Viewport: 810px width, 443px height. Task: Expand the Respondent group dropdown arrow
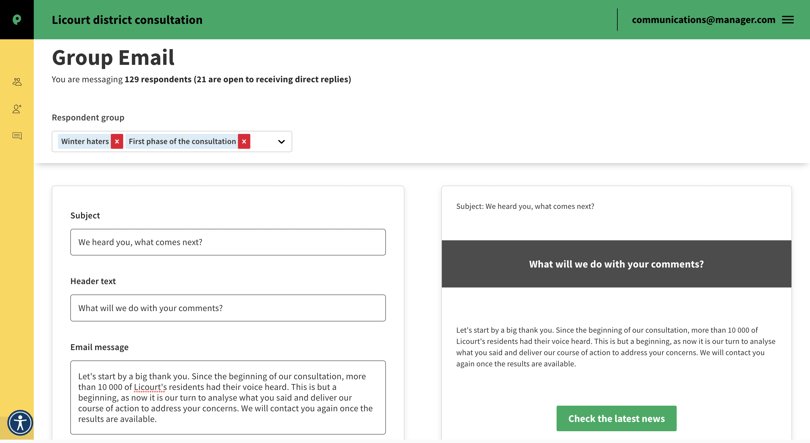tap(281, 141)
